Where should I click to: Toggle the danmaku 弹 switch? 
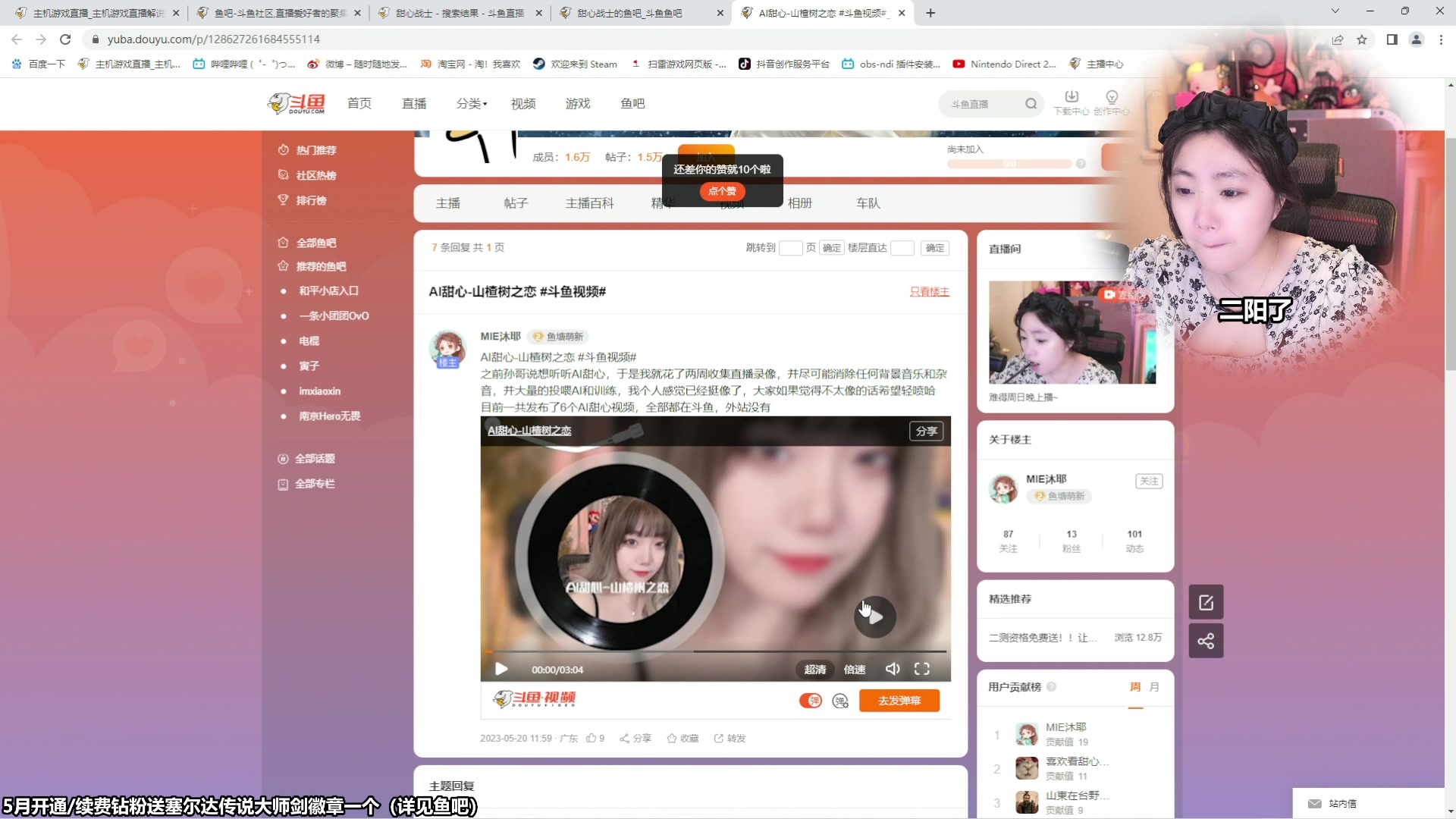(811, 701)
